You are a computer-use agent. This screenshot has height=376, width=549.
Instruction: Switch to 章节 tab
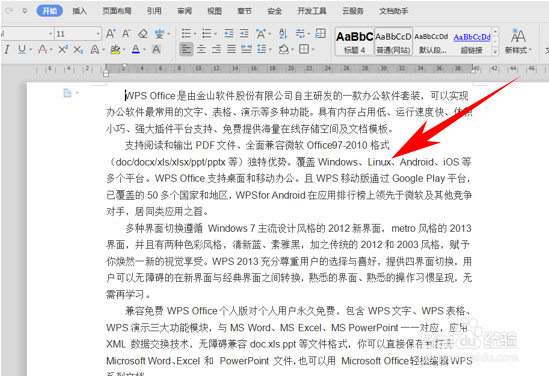point(244,11)
